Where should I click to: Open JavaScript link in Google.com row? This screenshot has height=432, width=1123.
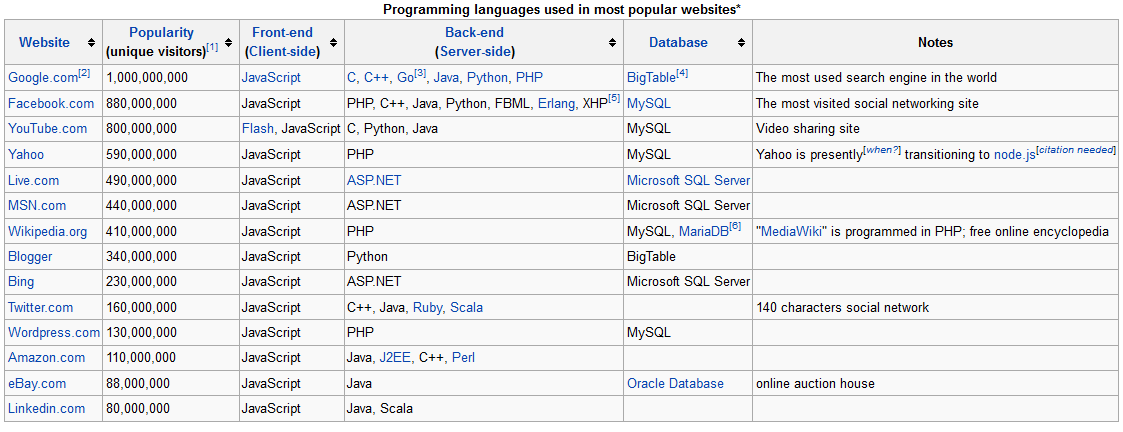(x=271, y=77)
